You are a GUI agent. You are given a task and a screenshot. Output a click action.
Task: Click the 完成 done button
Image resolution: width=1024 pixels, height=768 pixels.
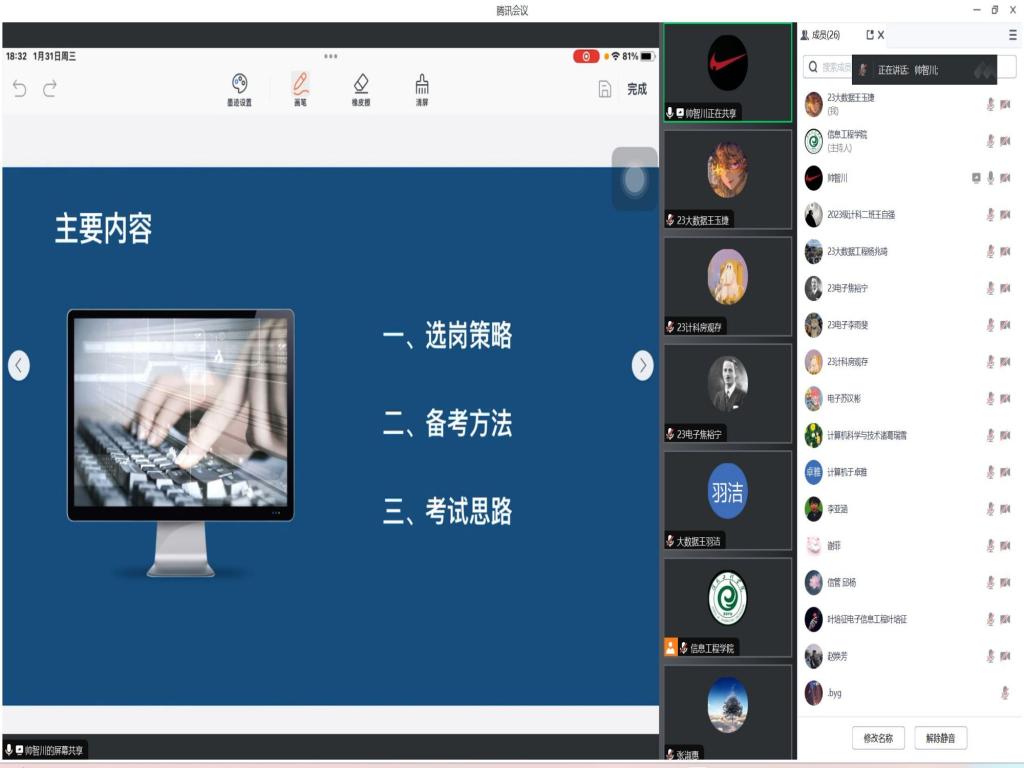tap(637, 89)
